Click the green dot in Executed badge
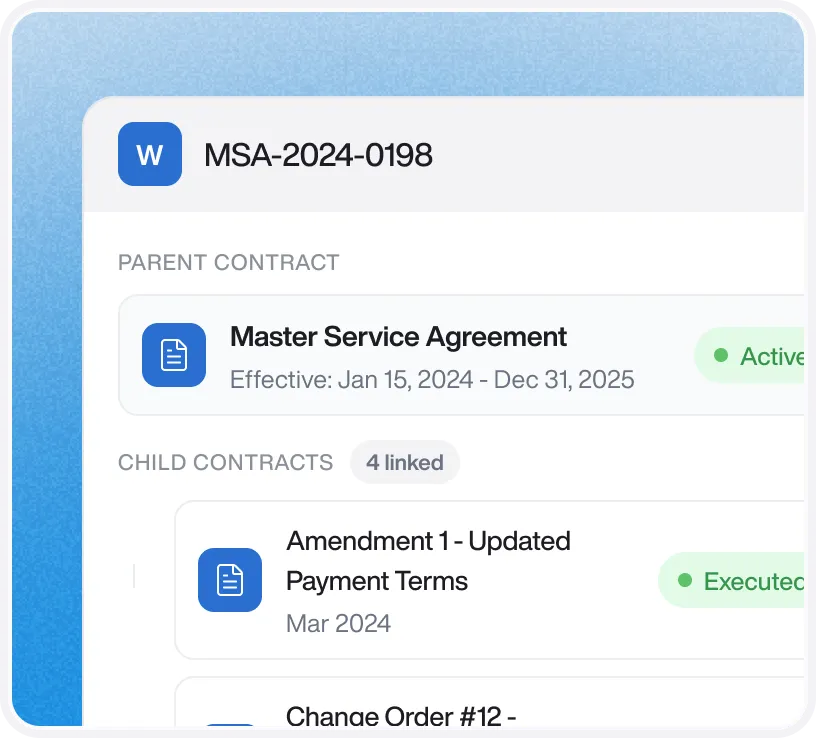The height and width of the screenshot is (738, 816). 685,580
